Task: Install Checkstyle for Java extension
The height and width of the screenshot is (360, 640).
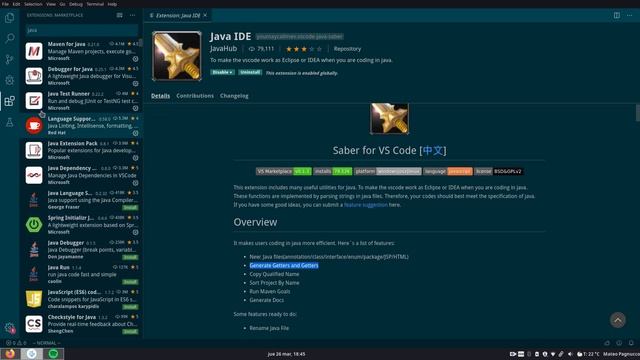Action: pyautogui.click(x=130, y=331)
